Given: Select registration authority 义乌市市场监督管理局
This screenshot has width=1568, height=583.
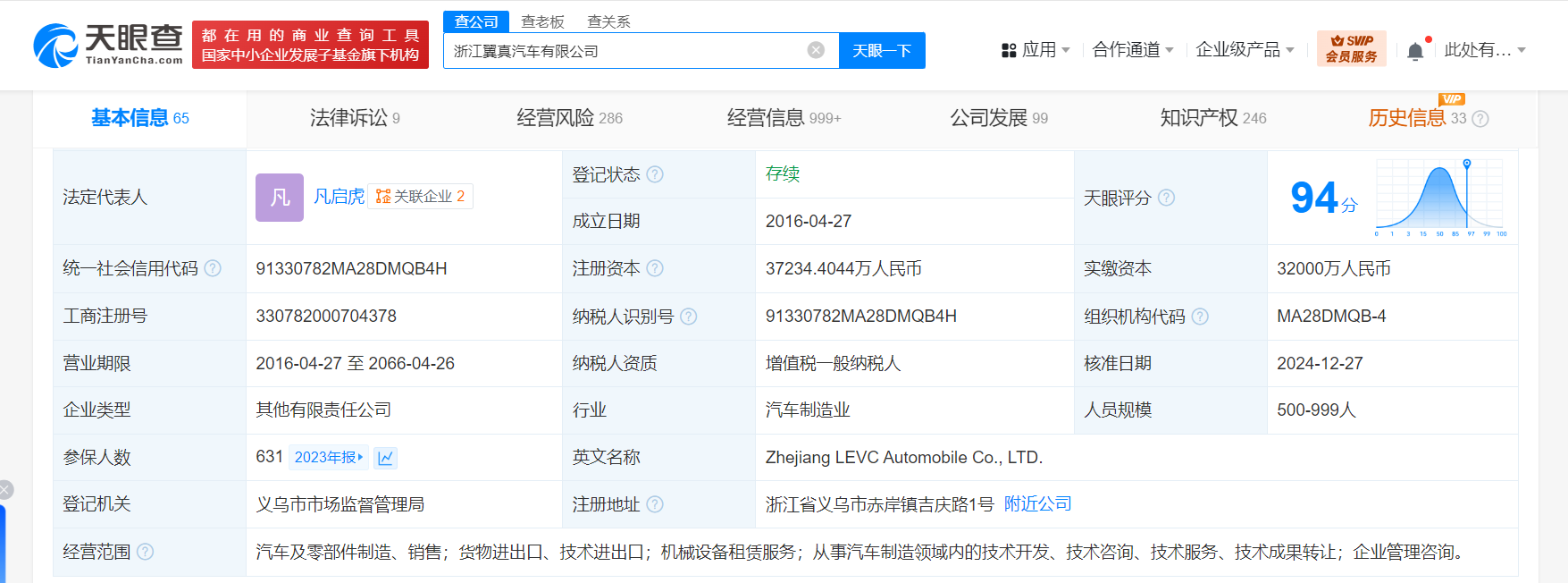Looking at the screenshot, I should (x=340, y=504).
